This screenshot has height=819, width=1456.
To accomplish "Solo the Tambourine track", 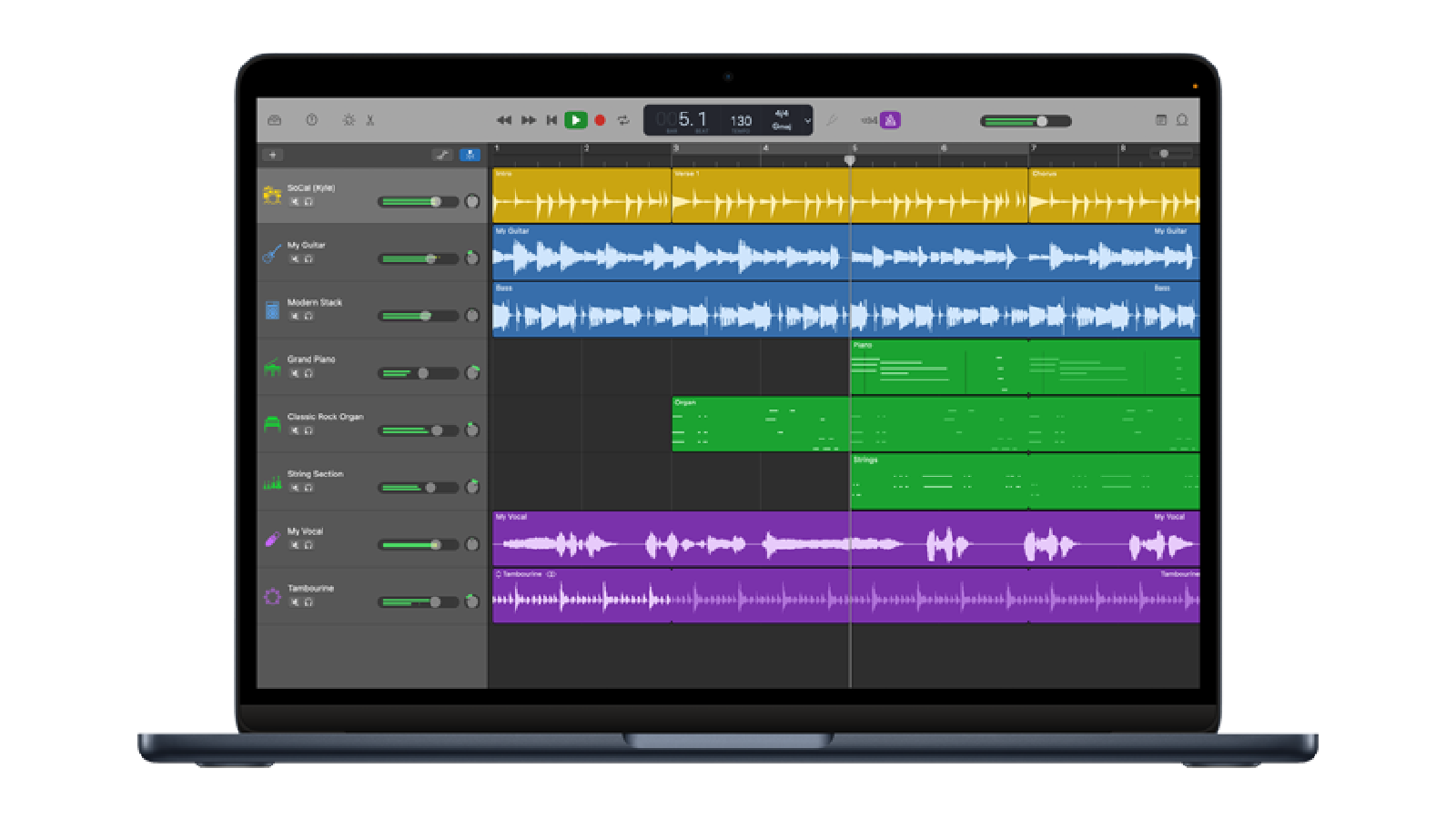I will (x=308, y=602).
